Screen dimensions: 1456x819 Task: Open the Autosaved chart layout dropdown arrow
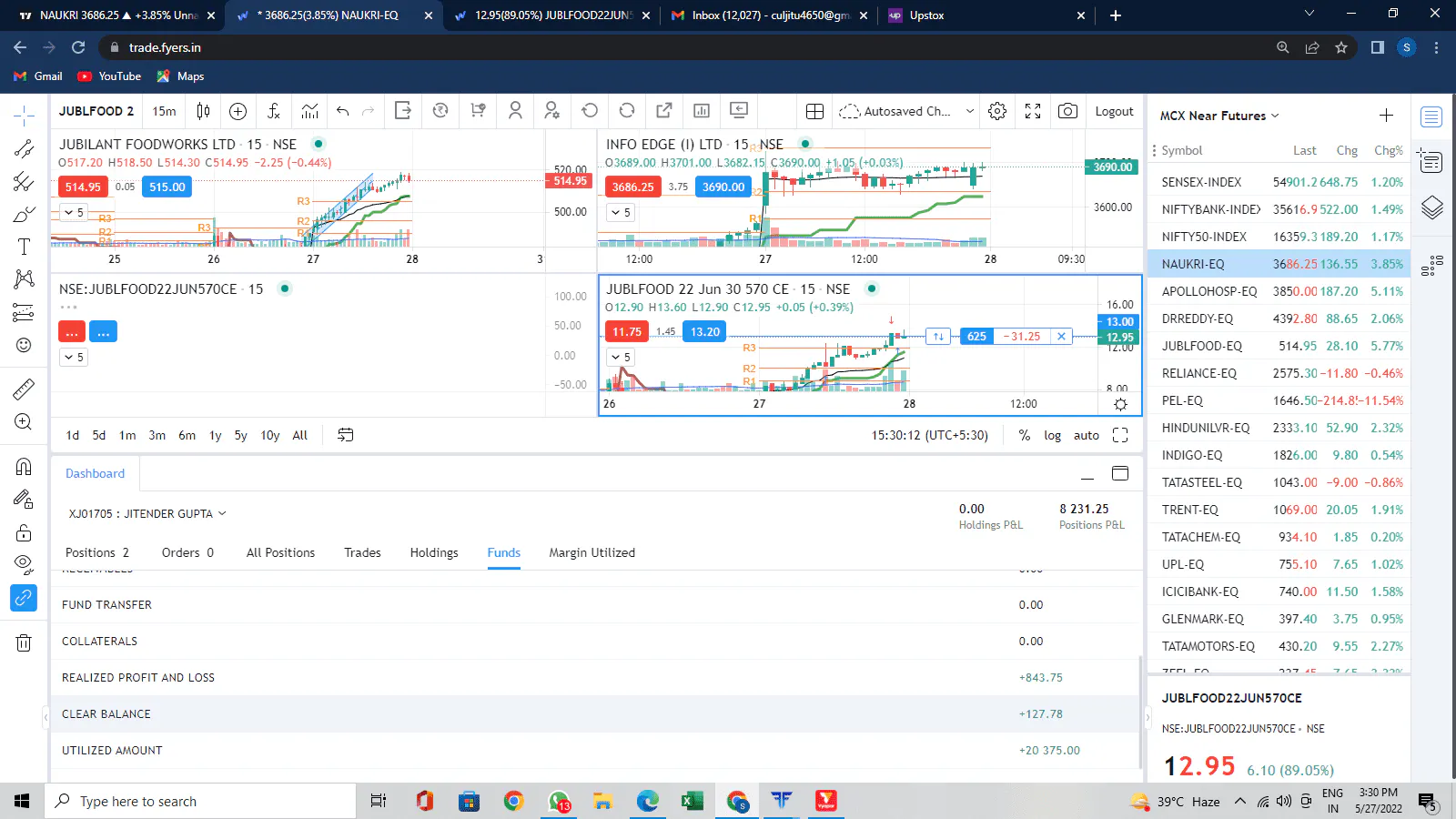pos(970,111)
